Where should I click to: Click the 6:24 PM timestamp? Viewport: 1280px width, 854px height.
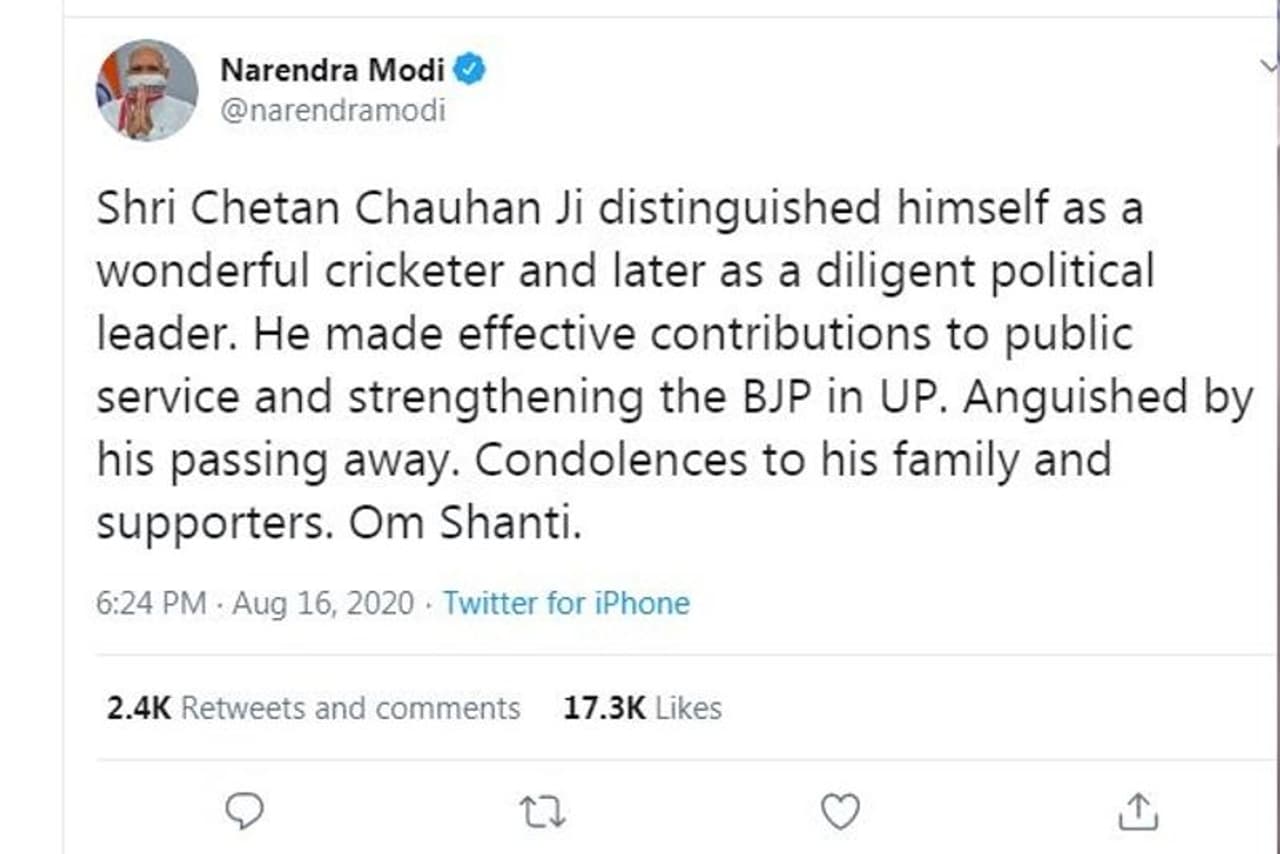pos(151,603)
